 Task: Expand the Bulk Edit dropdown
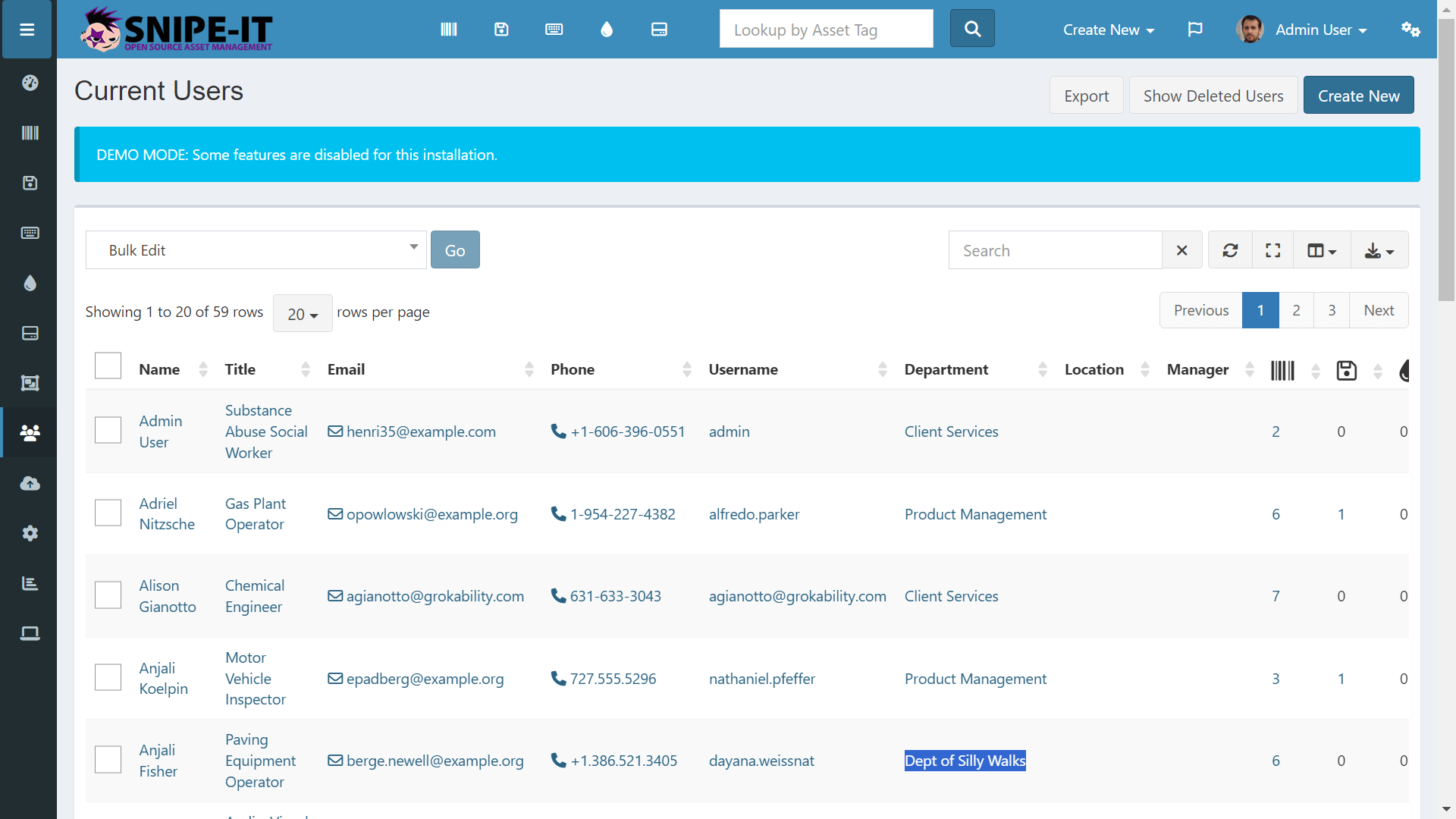256,250
